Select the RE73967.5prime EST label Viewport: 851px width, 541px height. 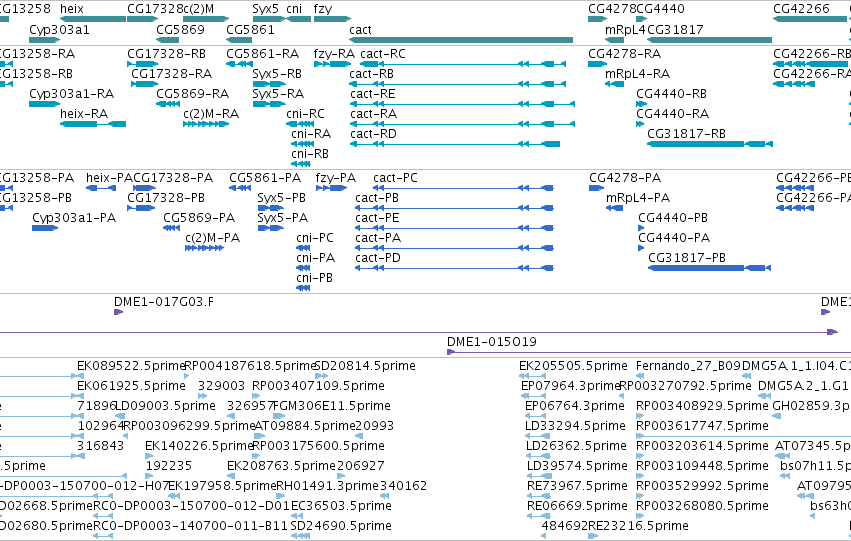click(577, 486)
